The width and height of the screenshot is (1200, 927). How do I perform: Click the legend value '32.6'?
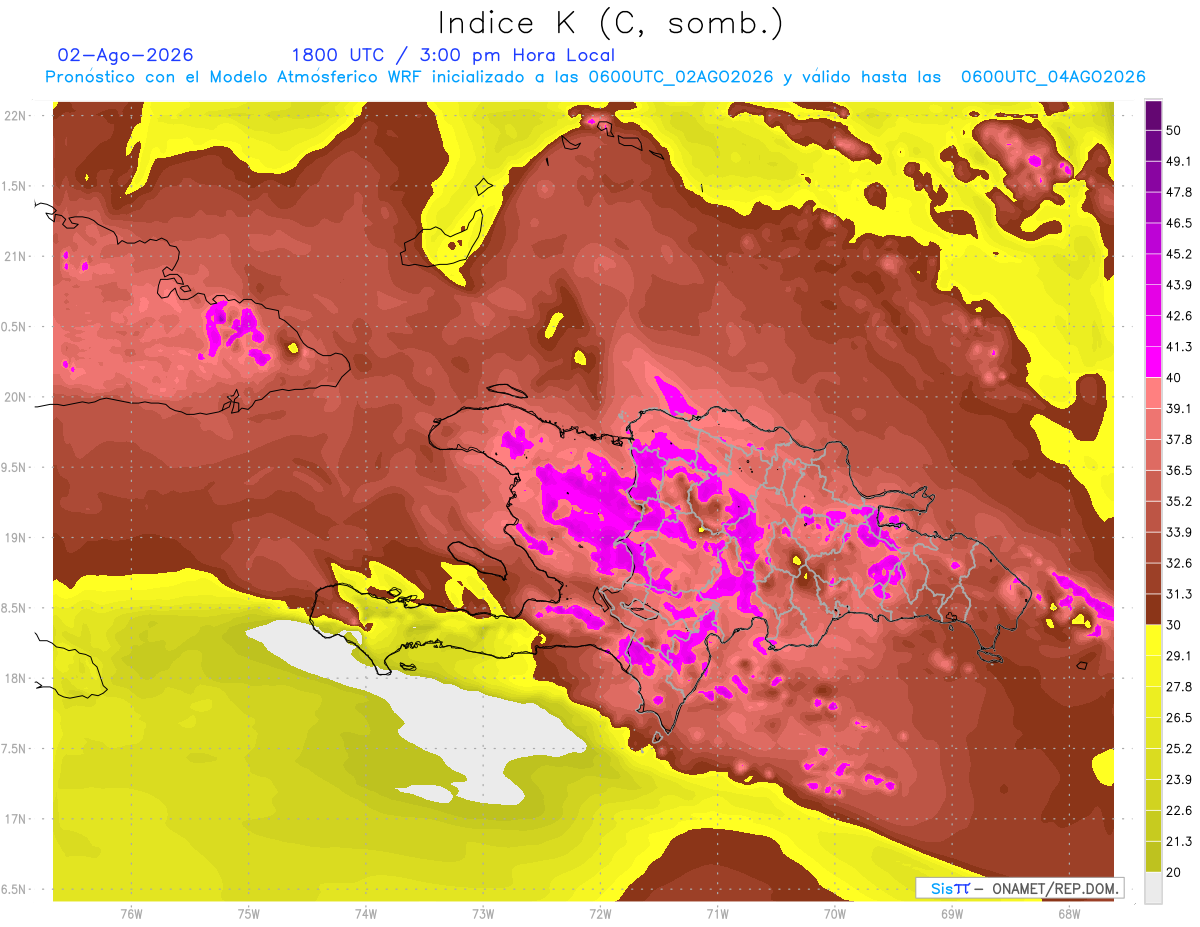(1178, 563)
